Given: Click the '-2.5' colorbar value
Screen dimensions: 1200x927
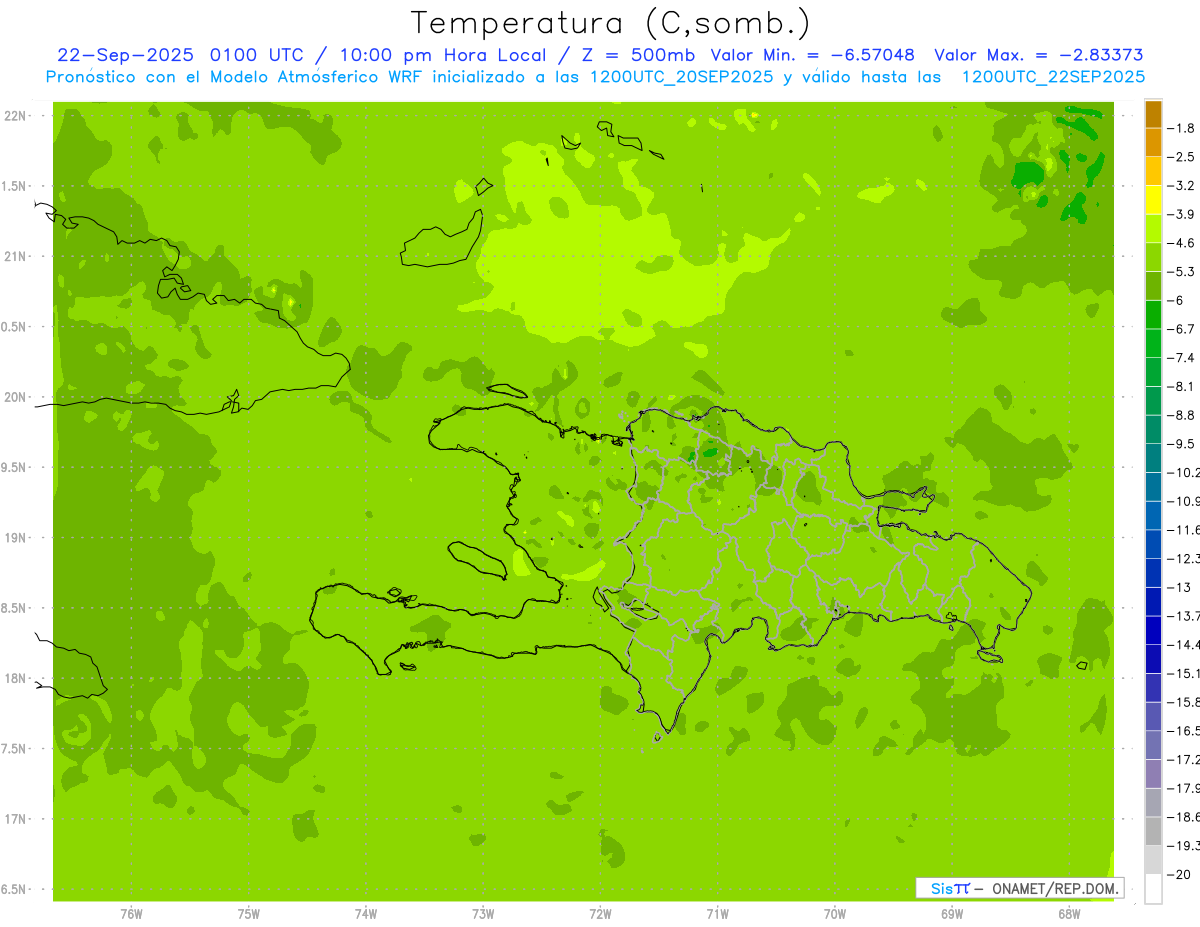Looking at the screenshot, I should click(1181, 157).
